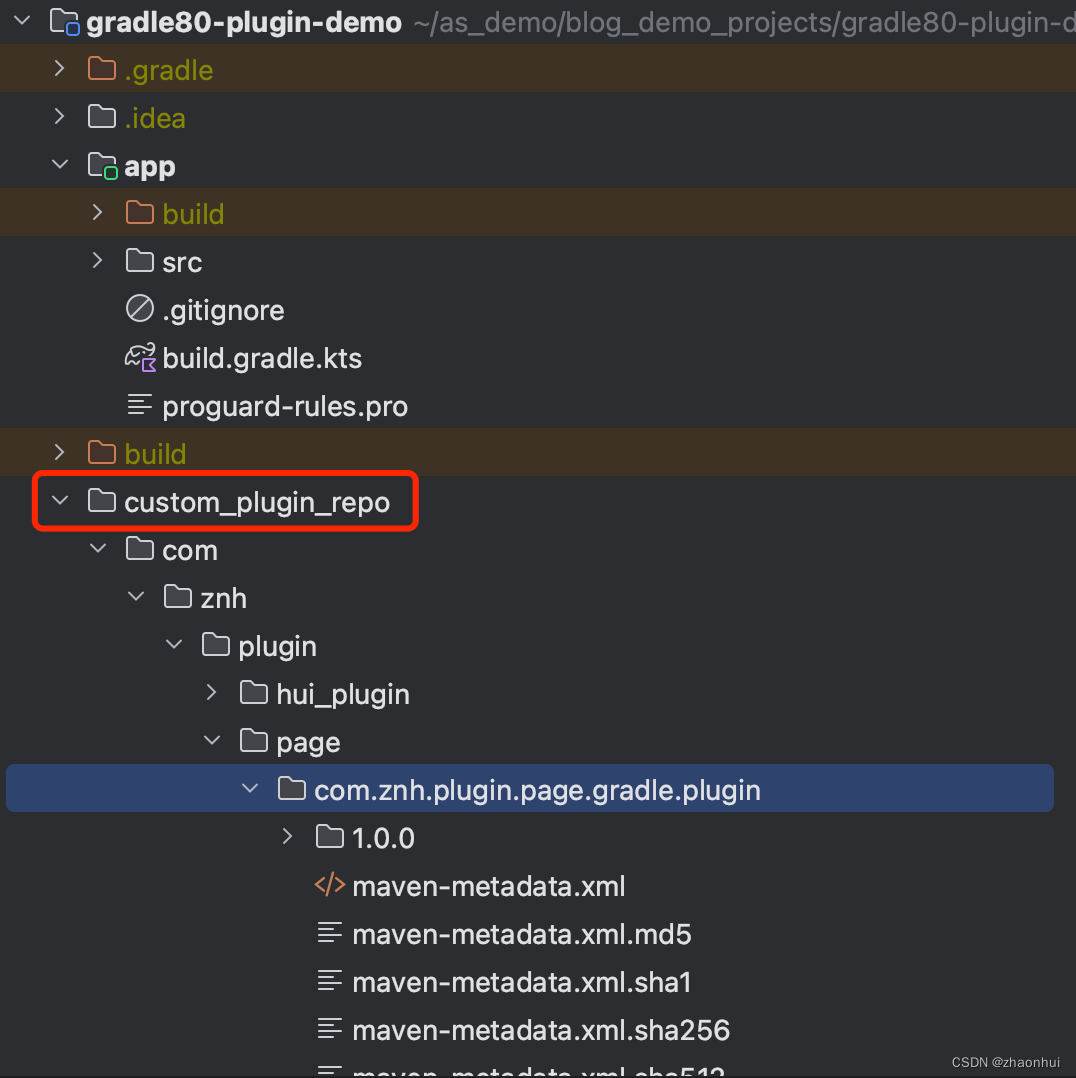Screen dimensions: 1076x1078
Task: Click the folder icon of custom_plugin_repo
Action: (102, 500)
